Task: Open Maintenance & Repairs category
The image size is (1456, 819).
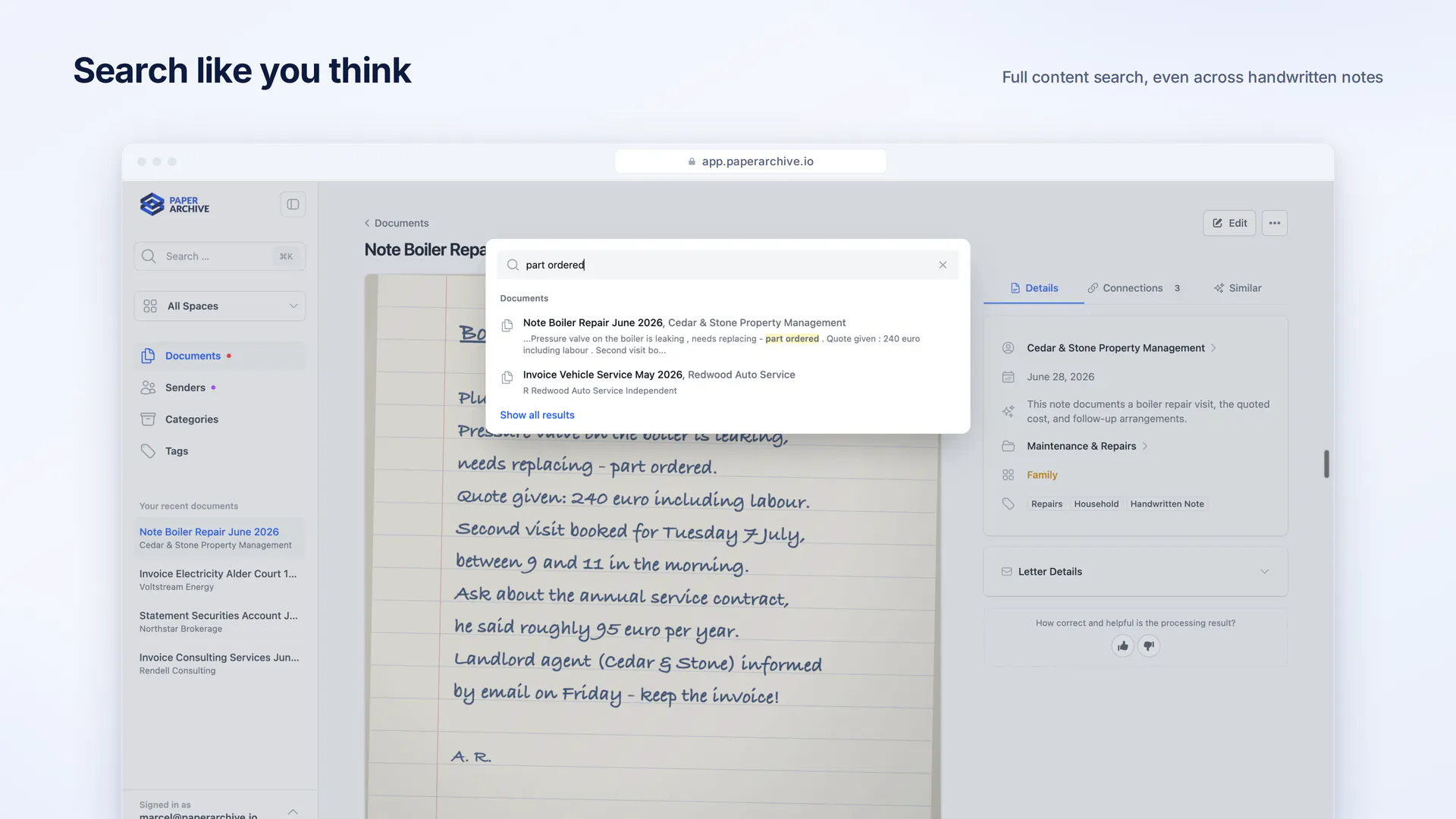Action: pyautogui.click(x=1081, y=446)
